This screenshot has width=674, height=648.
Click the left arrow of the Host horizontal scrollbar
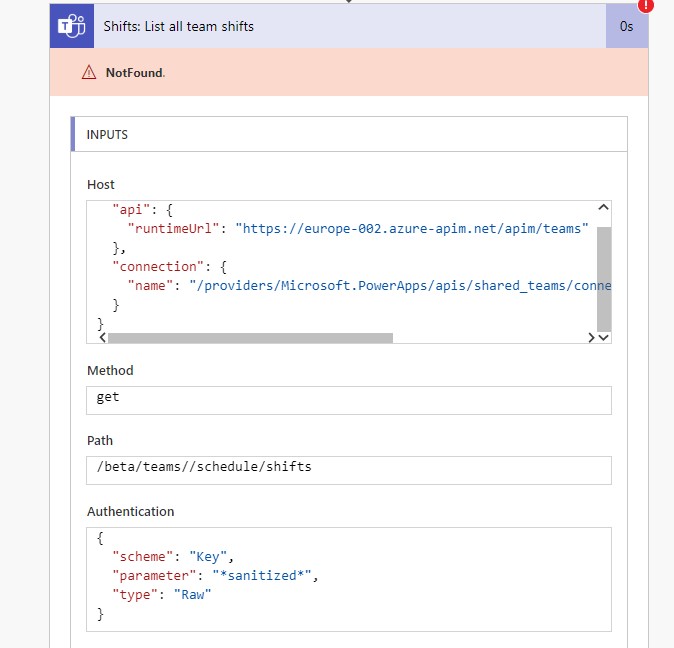[x=102, y=338]
